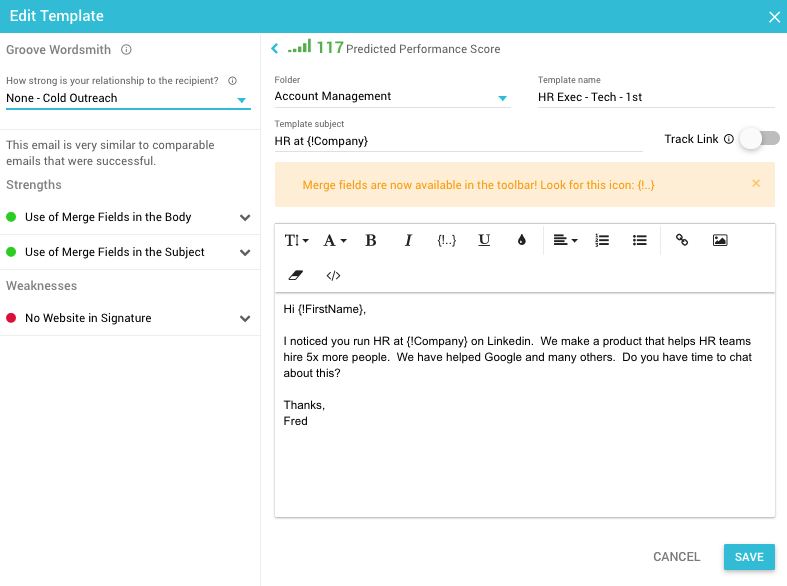Click the Cancel button
This screenshot has height=586, width=787.
(x=676, y=557)
